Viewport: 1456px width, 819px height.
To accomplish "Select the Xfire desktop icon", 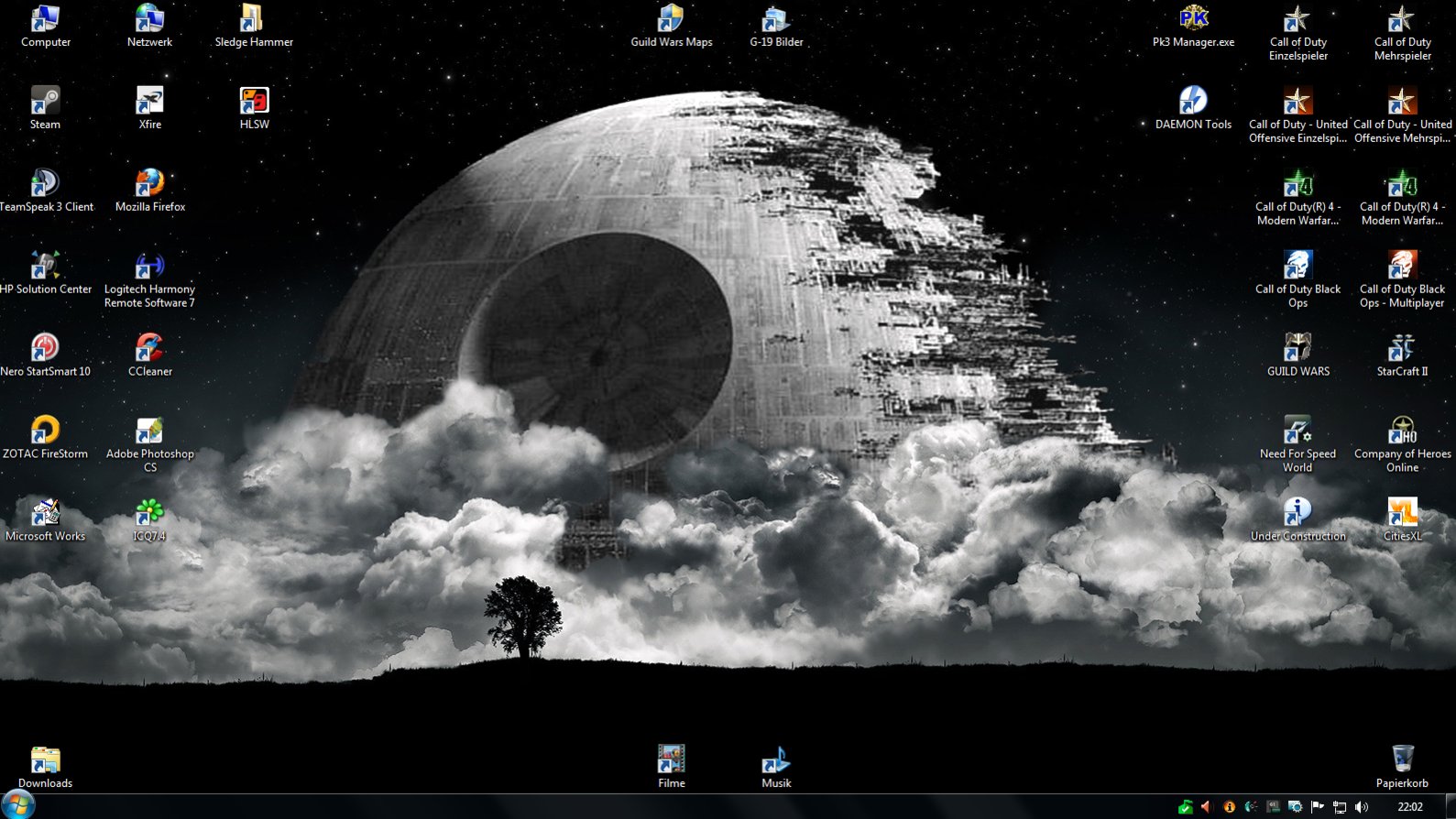I will (149, 101).
